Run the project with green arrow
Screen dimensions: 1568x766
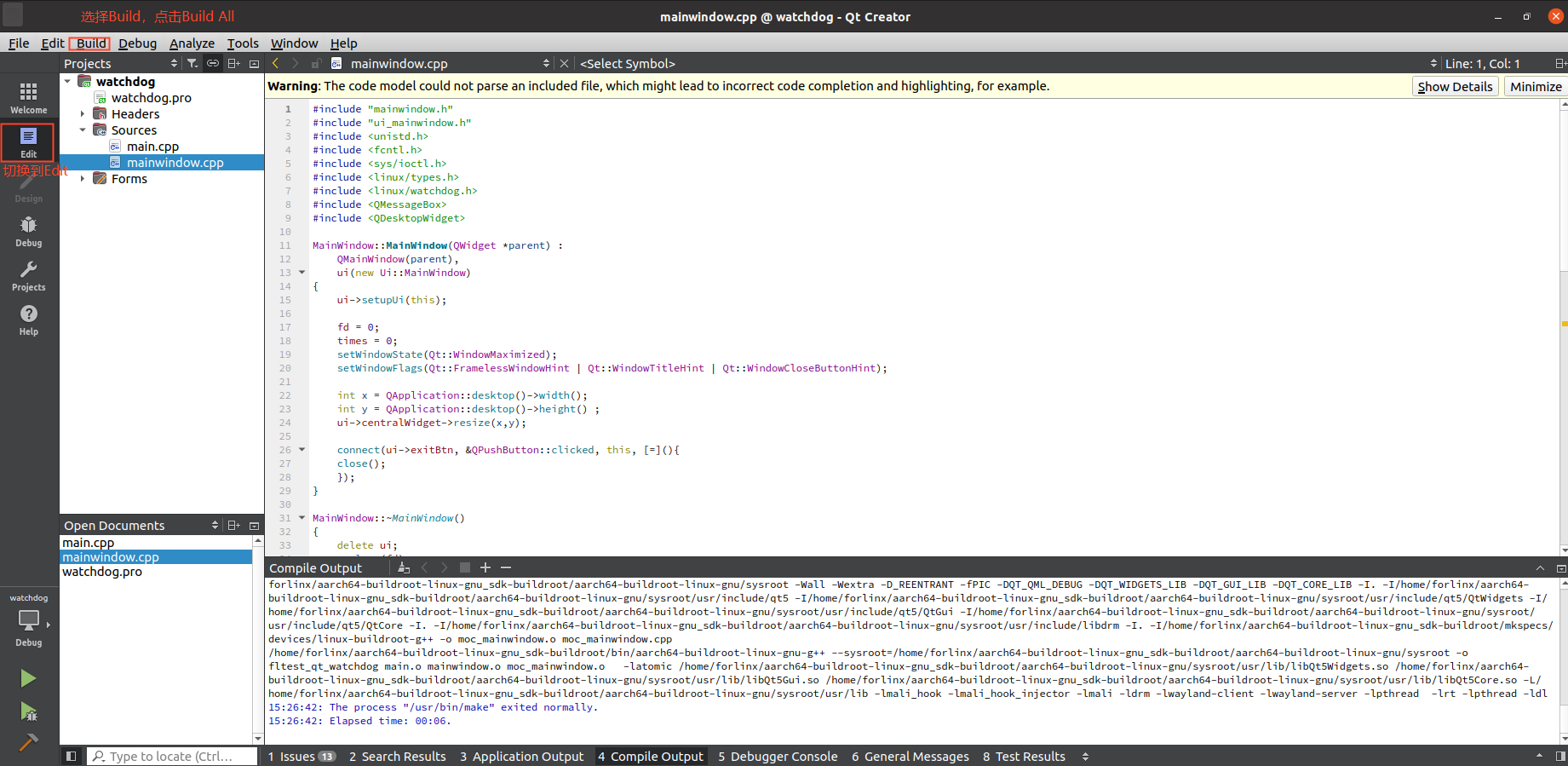[x=28, y=678]
